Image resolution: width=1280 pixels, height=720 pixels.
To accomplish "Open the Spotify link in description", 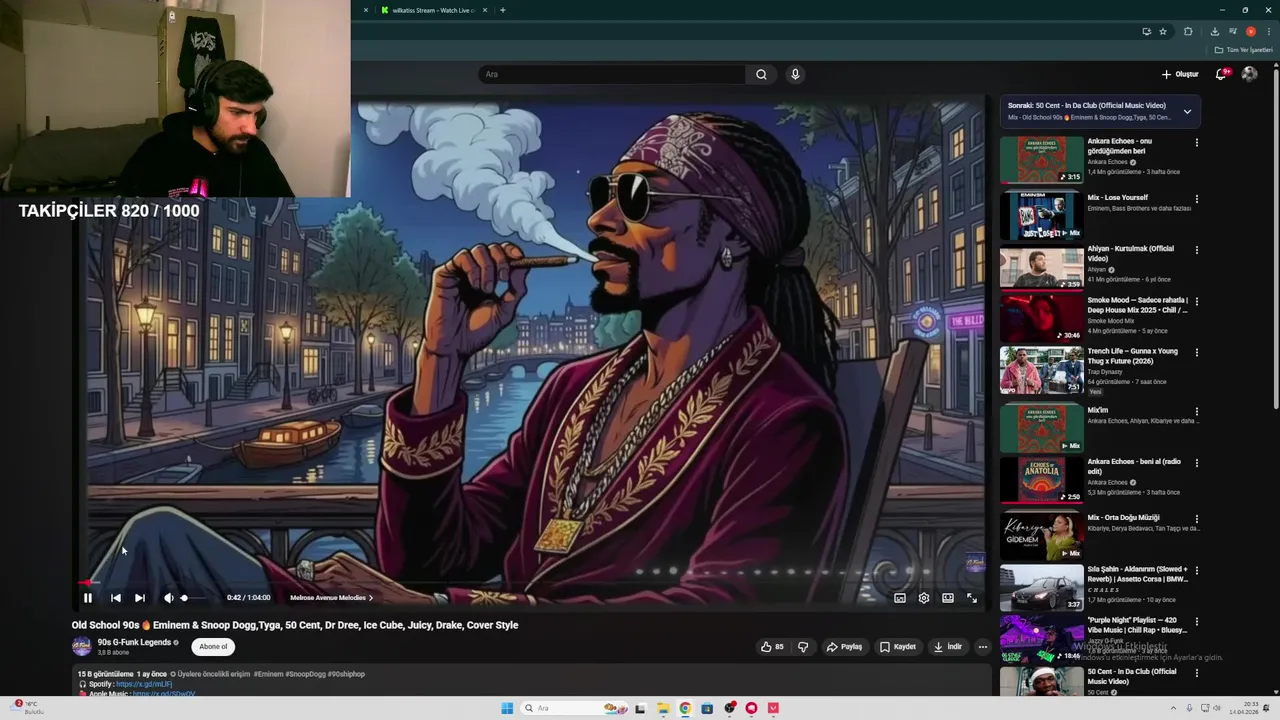I will tap(144, 684).
